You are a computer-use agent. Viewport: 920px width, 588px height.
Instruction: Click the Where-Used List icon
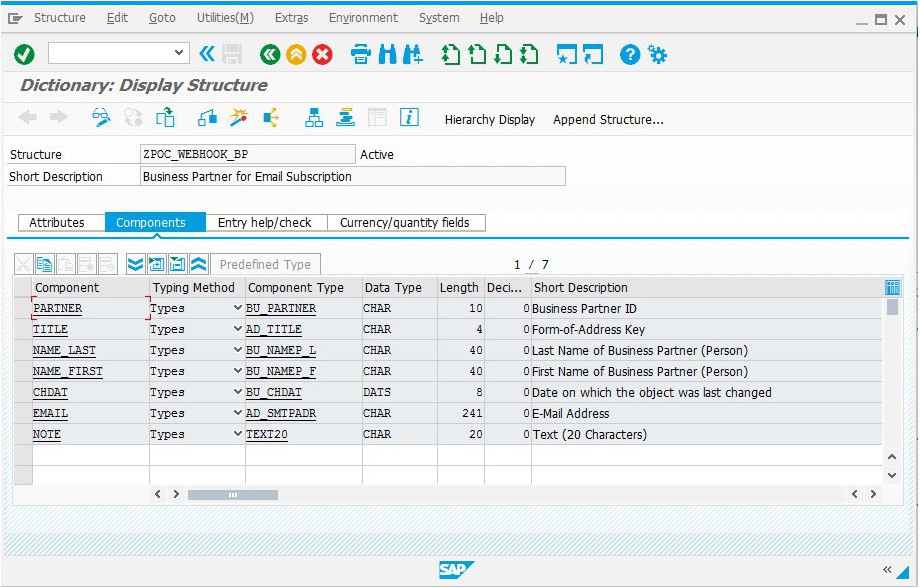click(x=270, y=117)
